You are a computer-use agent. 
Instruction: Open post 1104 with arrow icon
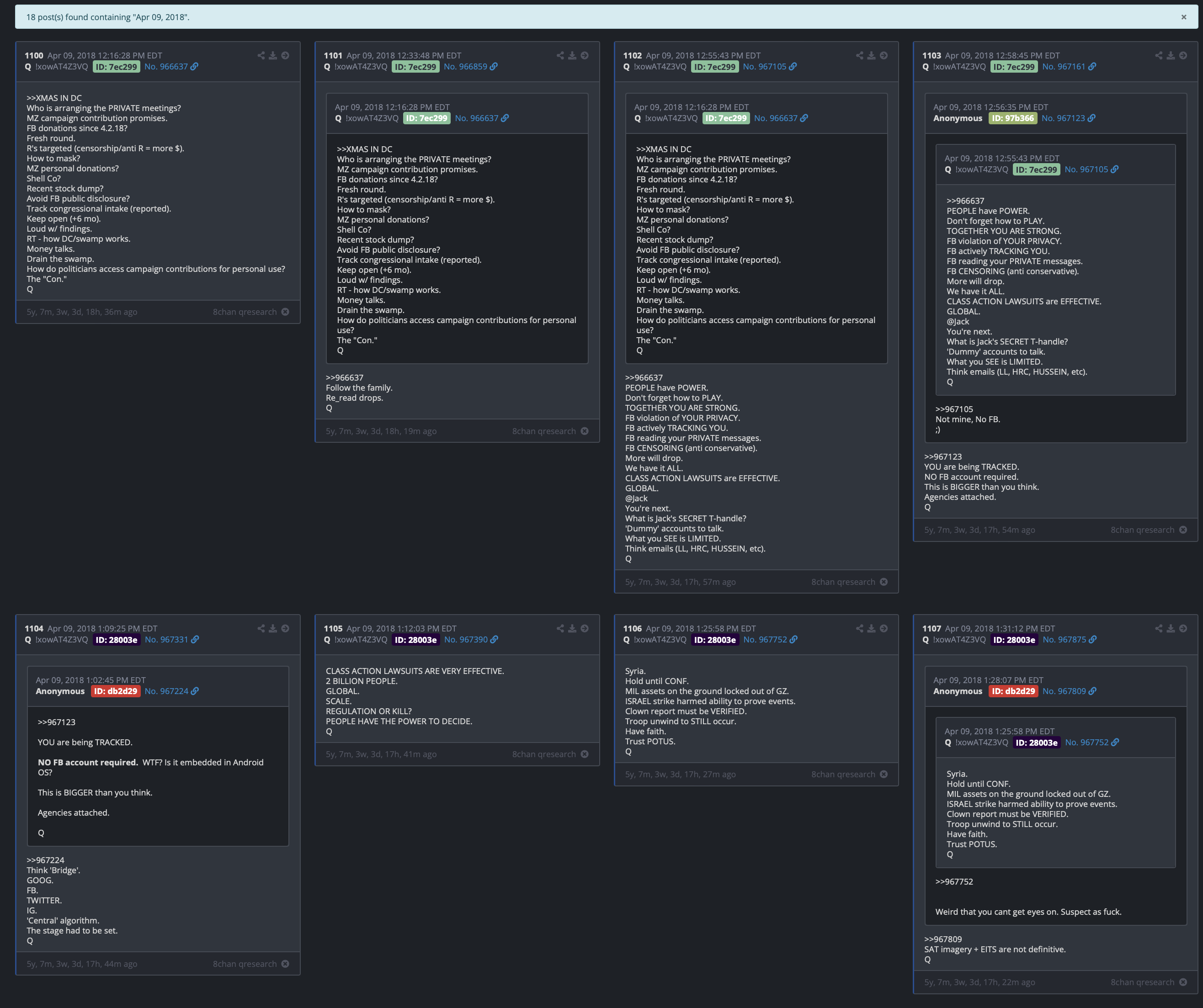point(285,628)
